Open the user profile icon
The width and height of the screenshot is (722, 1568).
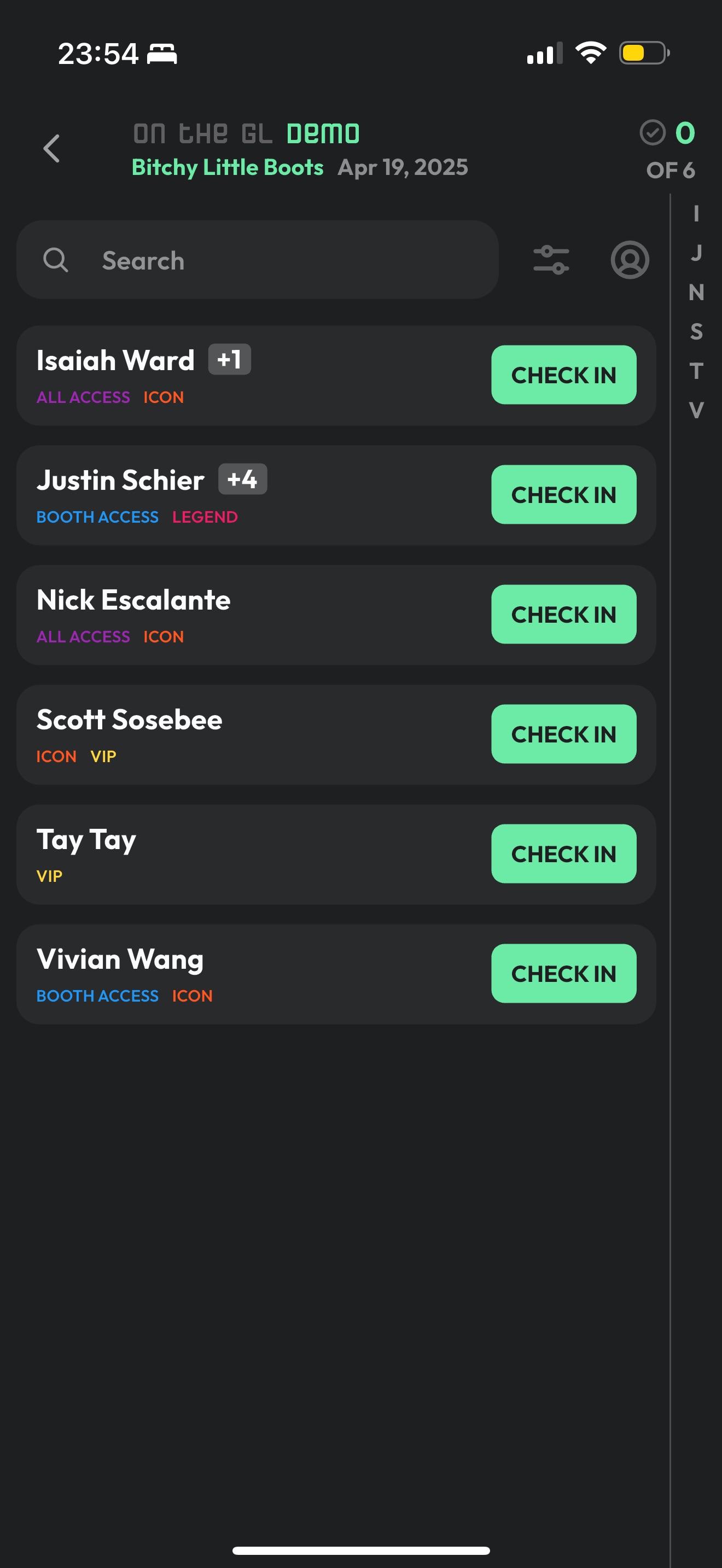(x=630, y=260)
